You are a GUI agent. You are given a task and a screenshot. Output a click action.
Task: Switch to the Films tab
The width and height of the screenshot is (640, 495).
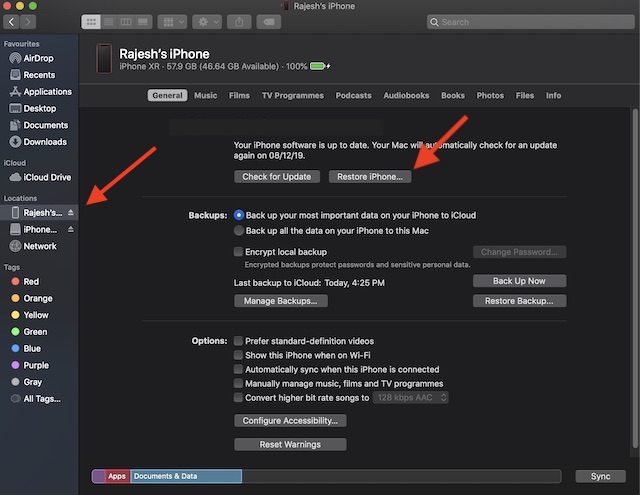coord(239,95)
